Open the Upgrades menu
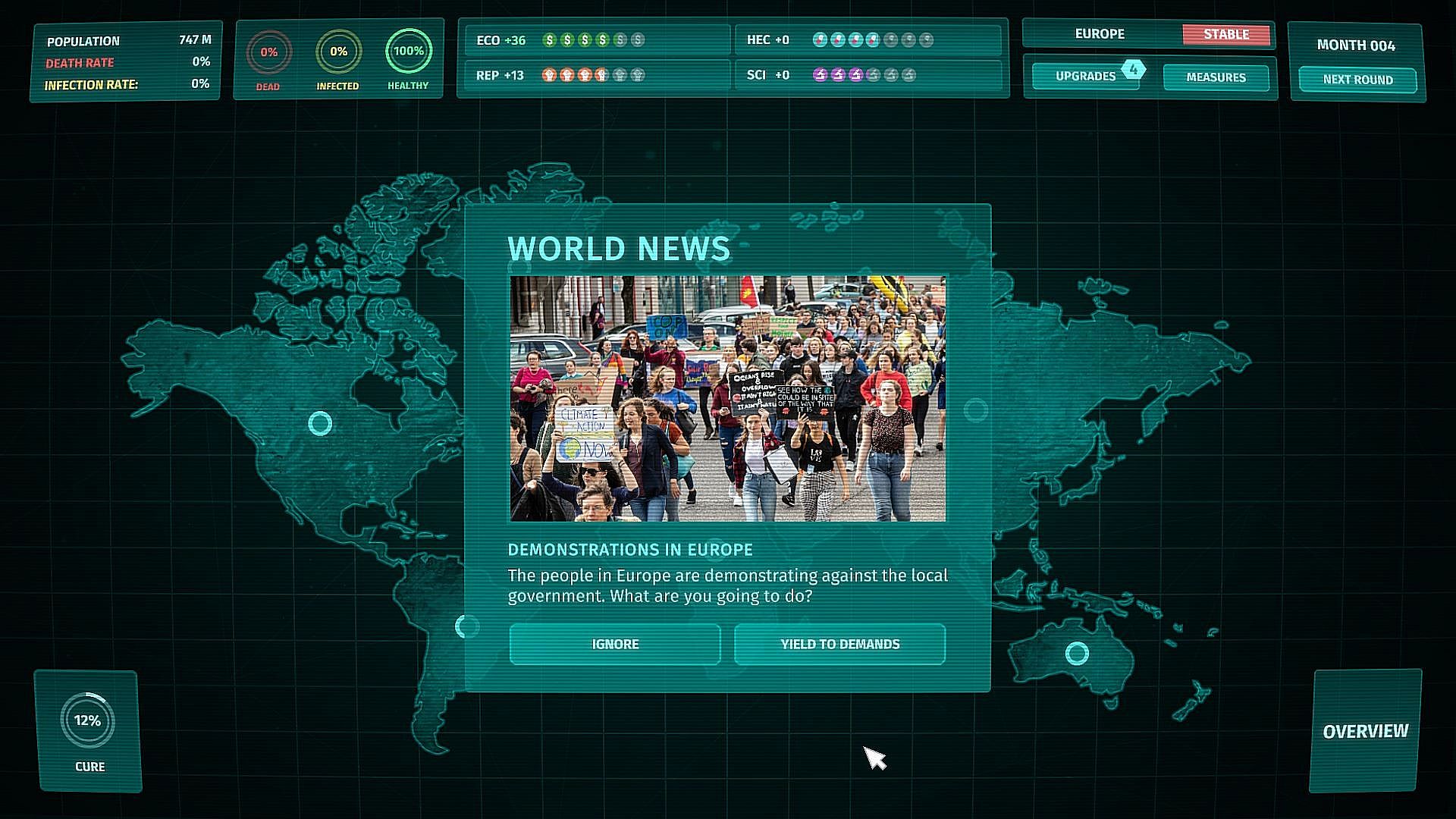 coord(1085,77)
